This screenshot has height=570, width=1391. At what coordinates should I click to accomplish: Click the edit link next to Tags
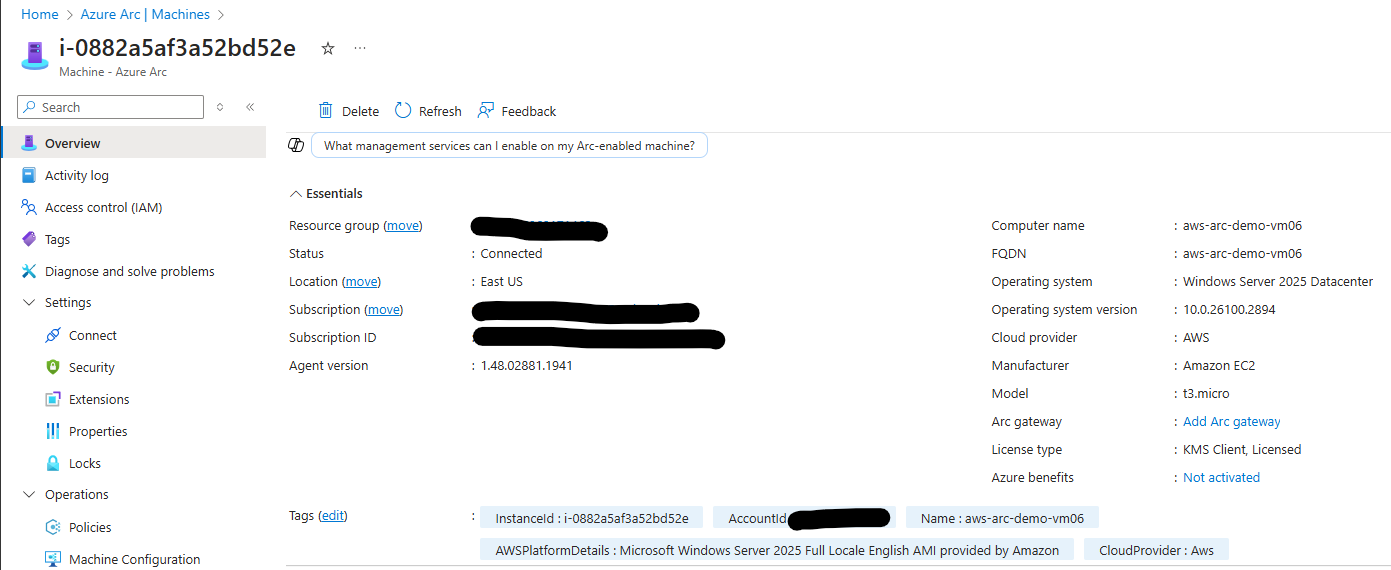coord(333,516)
